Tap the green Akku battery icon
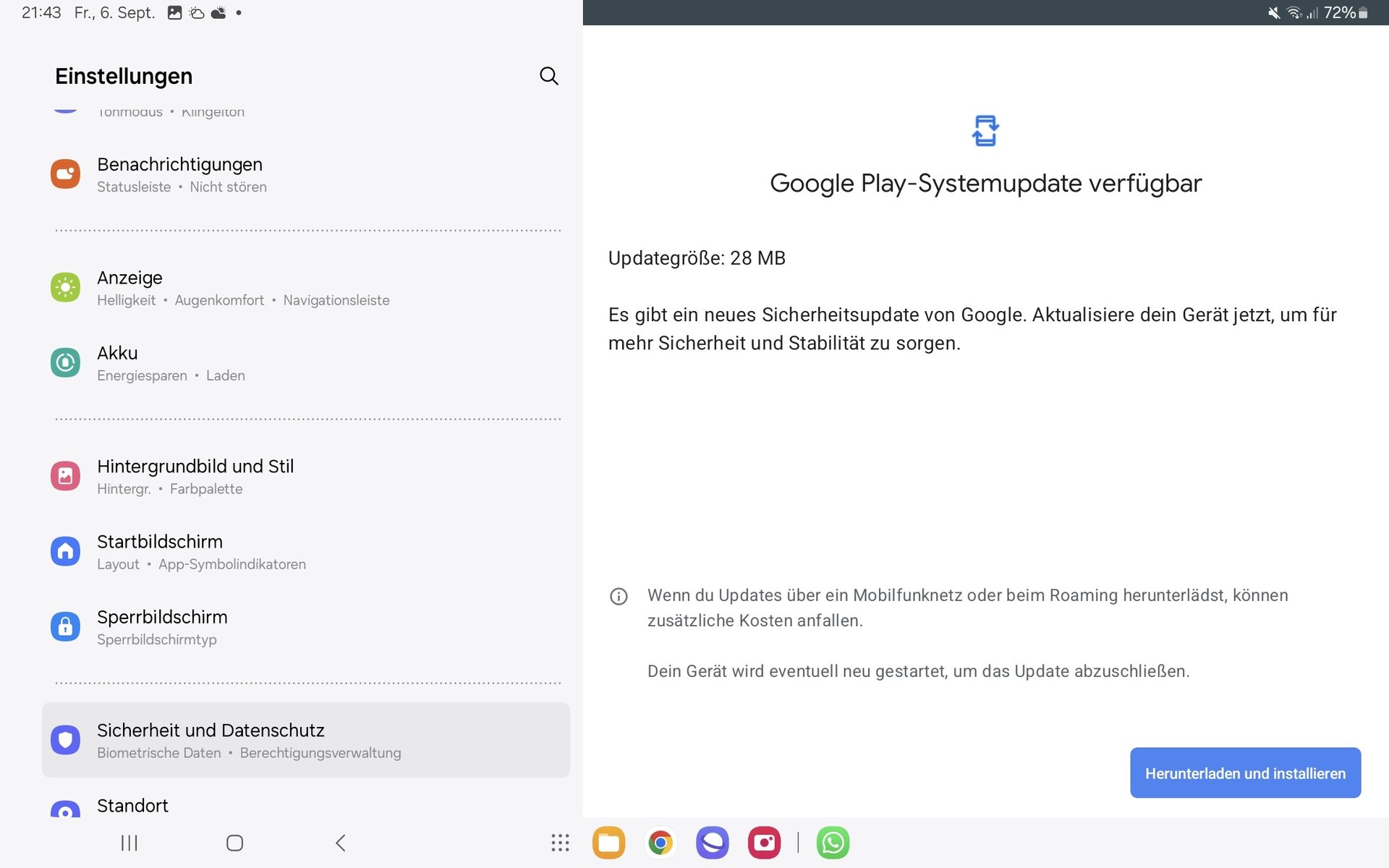 point(65,363)
